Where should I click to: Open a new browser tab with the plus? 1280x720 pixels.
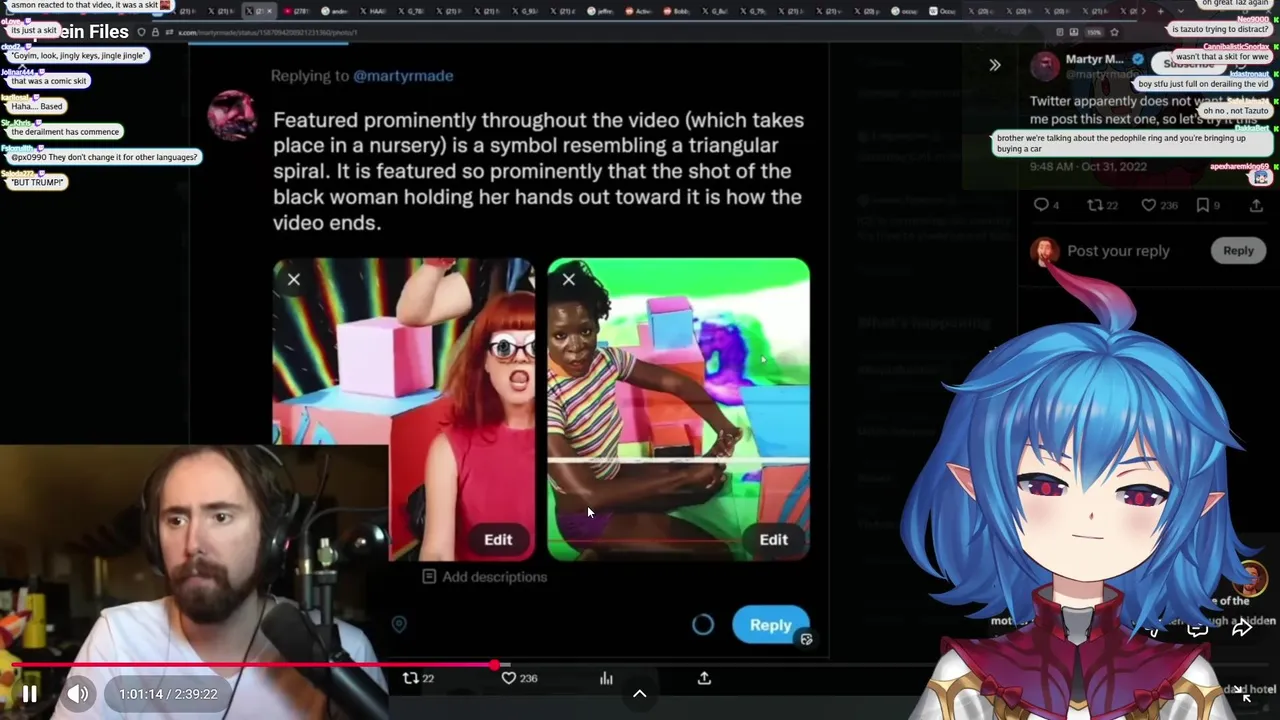1160,11
